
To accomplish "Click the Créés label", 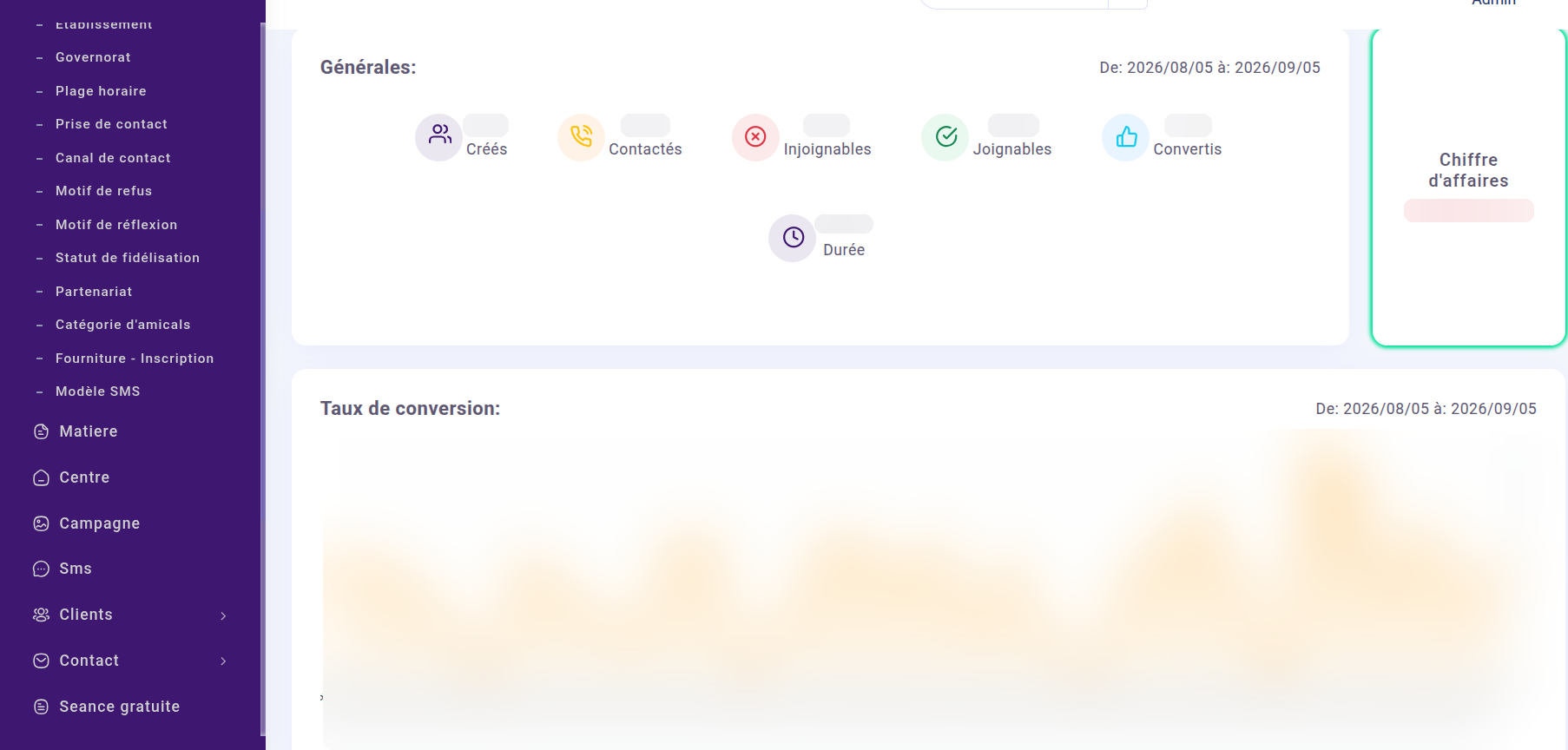I will click(x=486, y=149).
